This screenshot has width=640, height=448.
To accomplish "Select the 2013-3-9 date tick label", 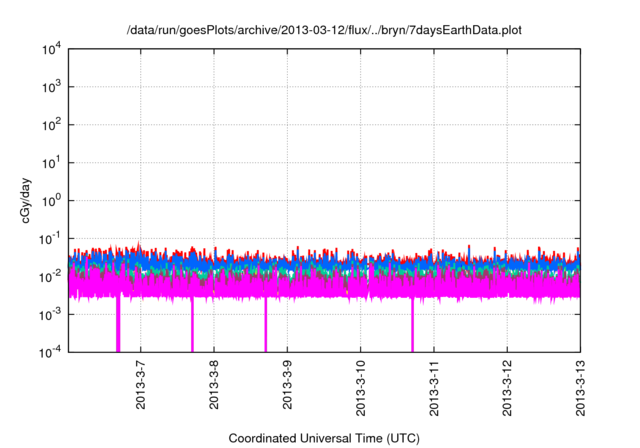I will coord(287,387).
